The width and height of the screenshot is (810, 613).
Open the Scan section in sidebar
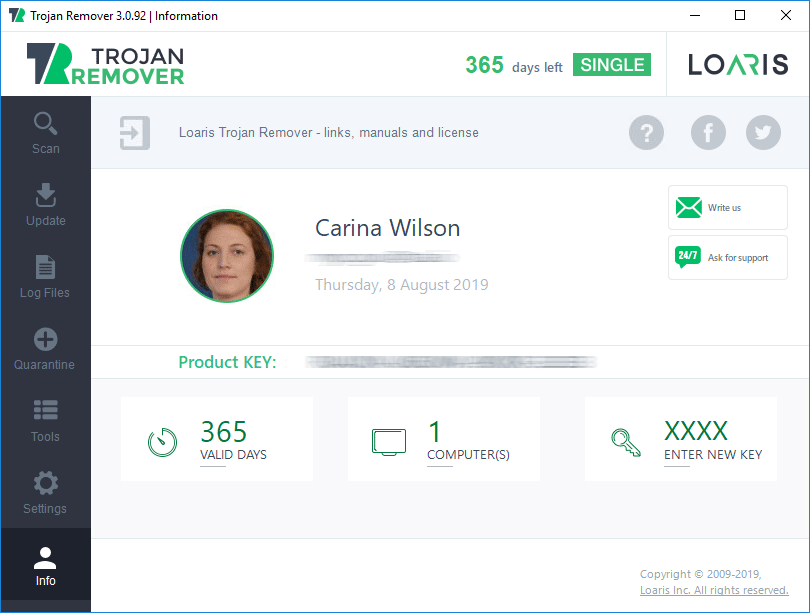pyautogui.click(x=45, y=133)
